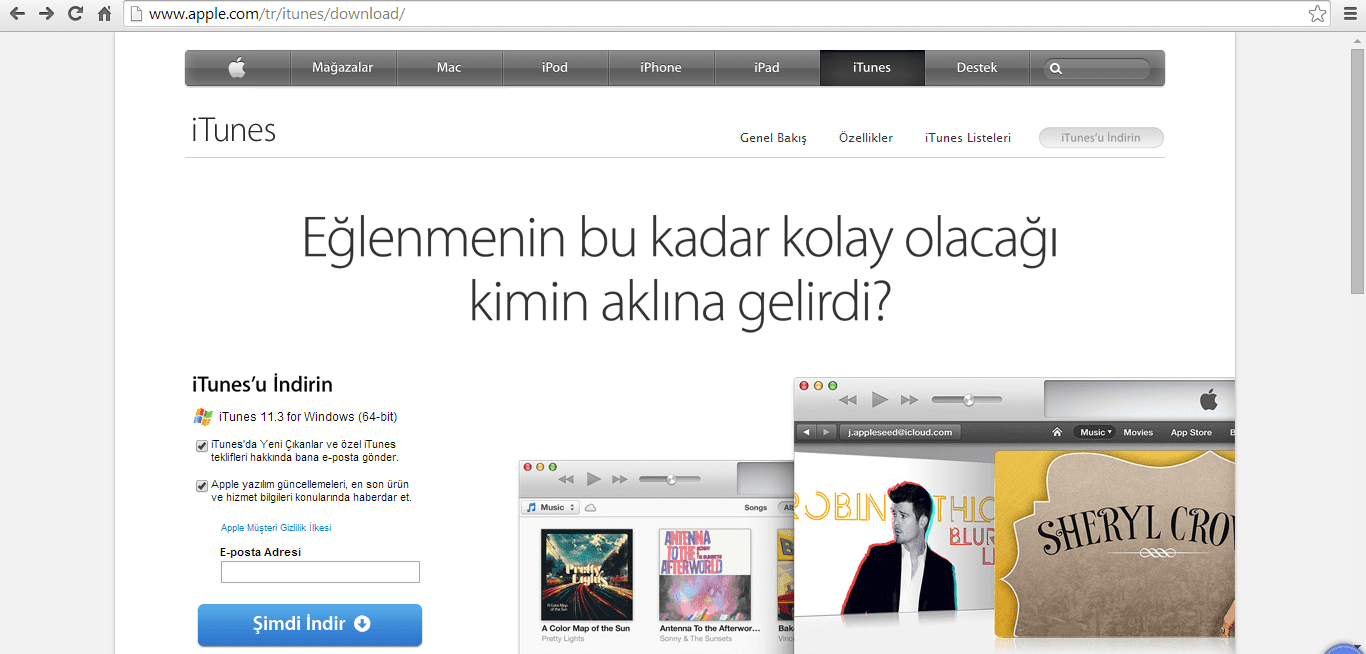Click the Apple logo in the navigation bar
The height and width of the screenshot is (654, 1366).
tap(237, 68)
